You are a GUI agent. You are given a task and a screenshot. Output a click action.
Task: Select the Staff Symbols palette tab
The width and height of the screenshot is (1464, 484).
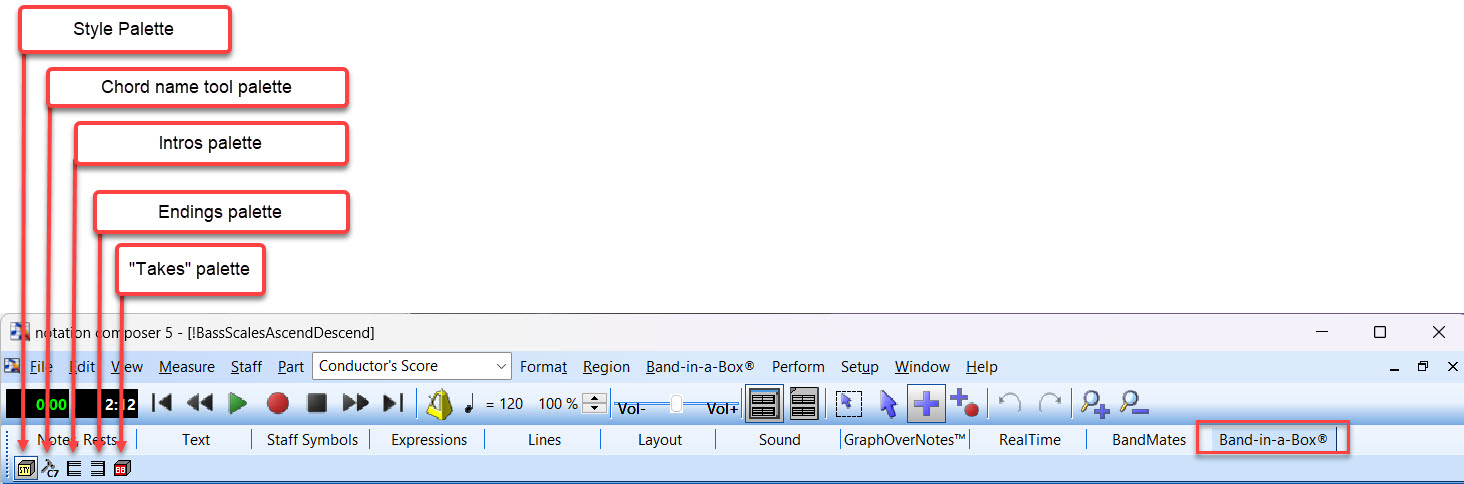tap(312, 439)
